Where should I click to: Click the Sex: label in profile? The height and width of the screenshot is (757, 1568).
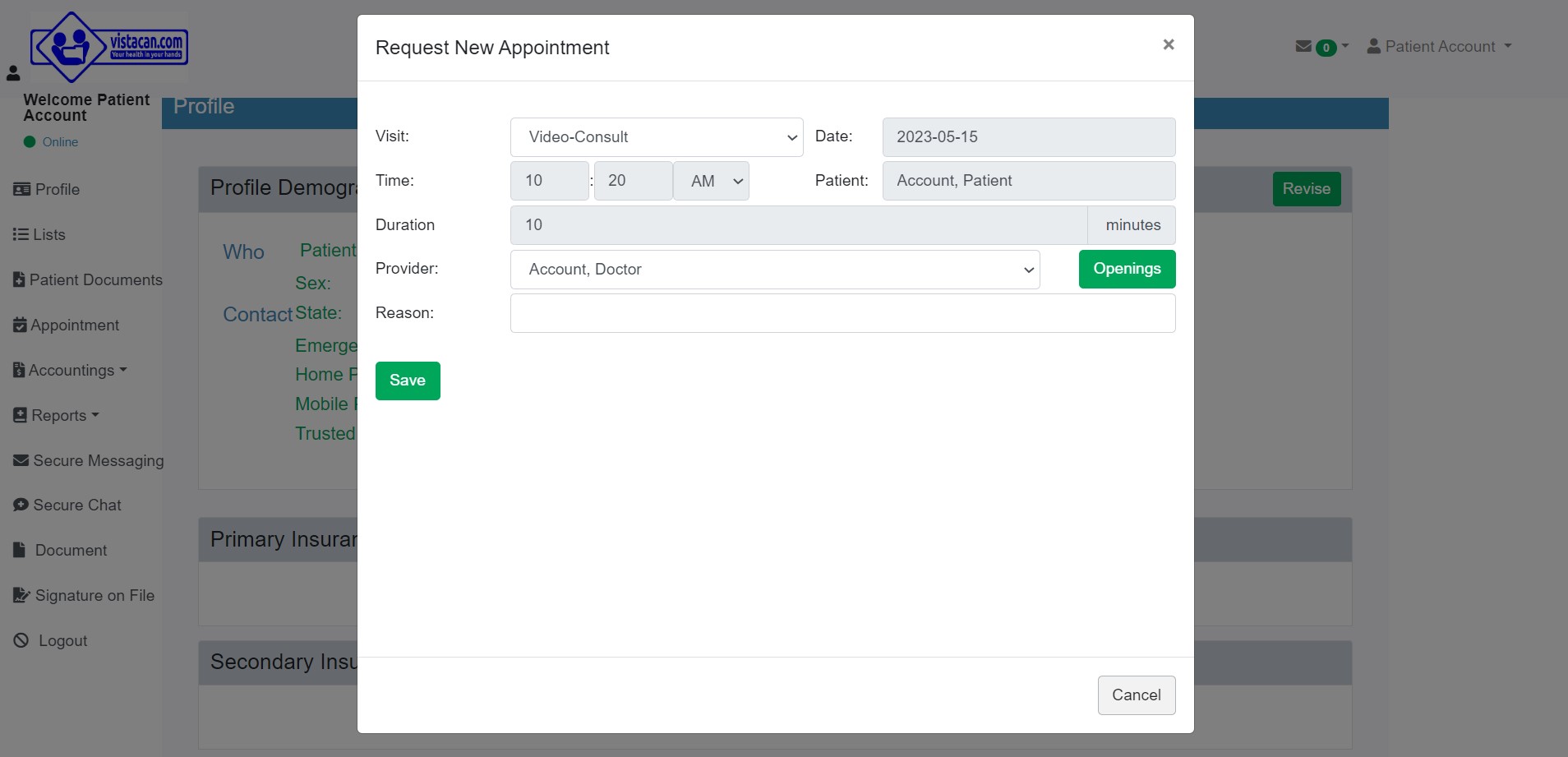313,283
